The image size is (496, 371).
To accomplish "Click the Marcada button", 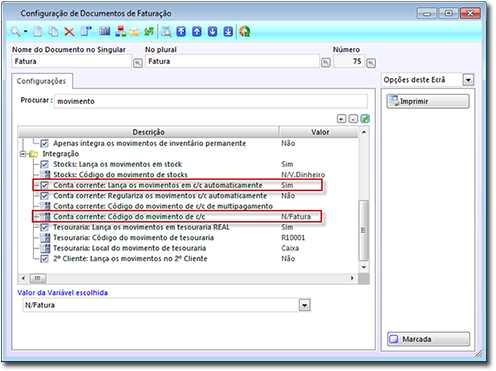I will coord(428,339).
